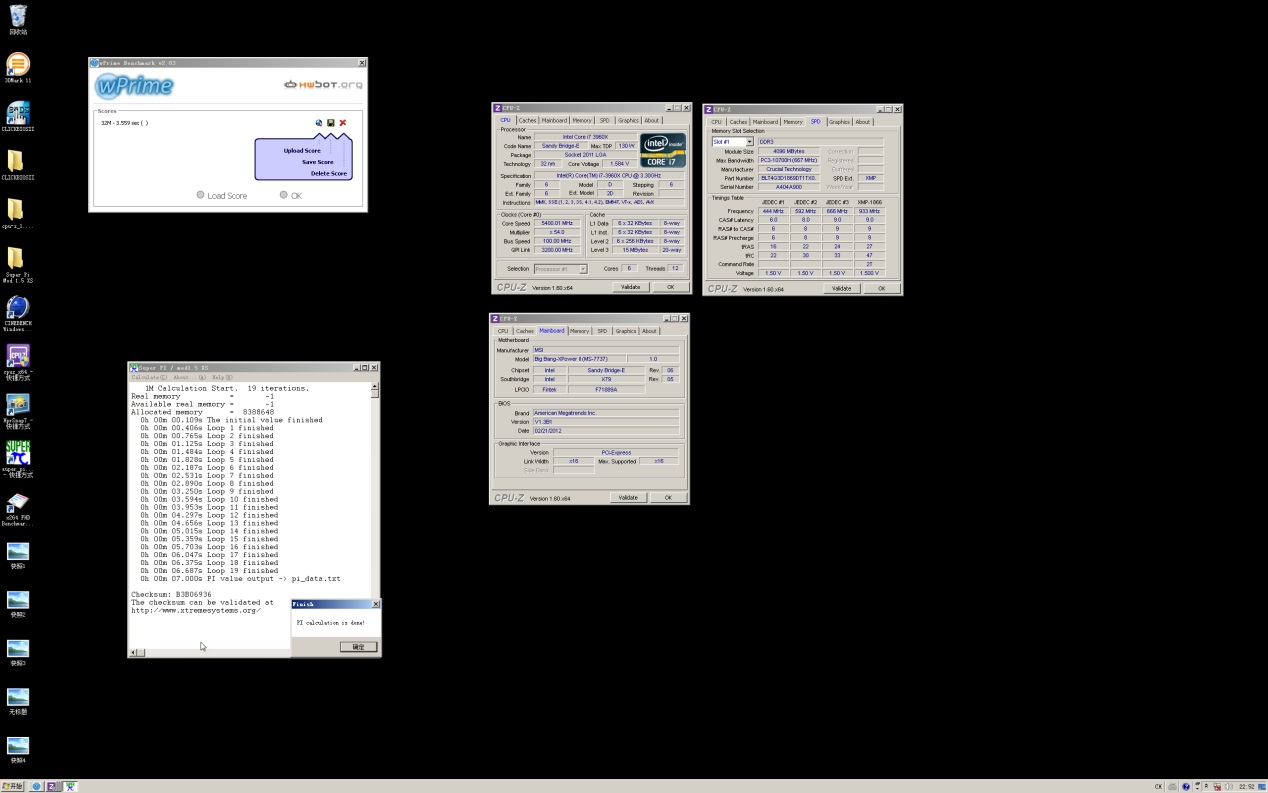
Task: Close the Finish dialog with its X
Action: pos(376,604)
